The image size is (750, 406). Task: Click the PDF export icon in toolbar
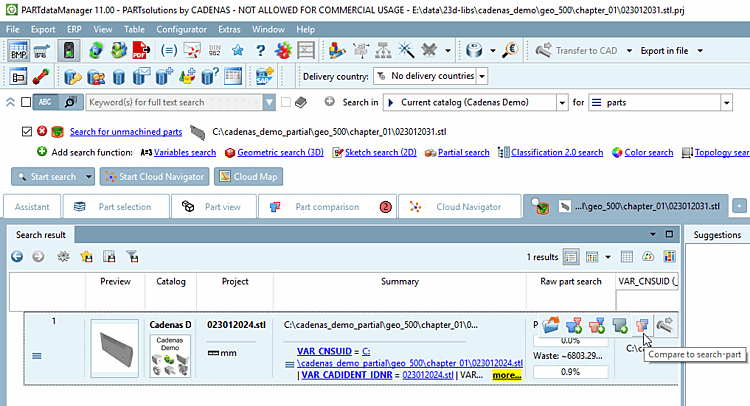coord(142,50)
